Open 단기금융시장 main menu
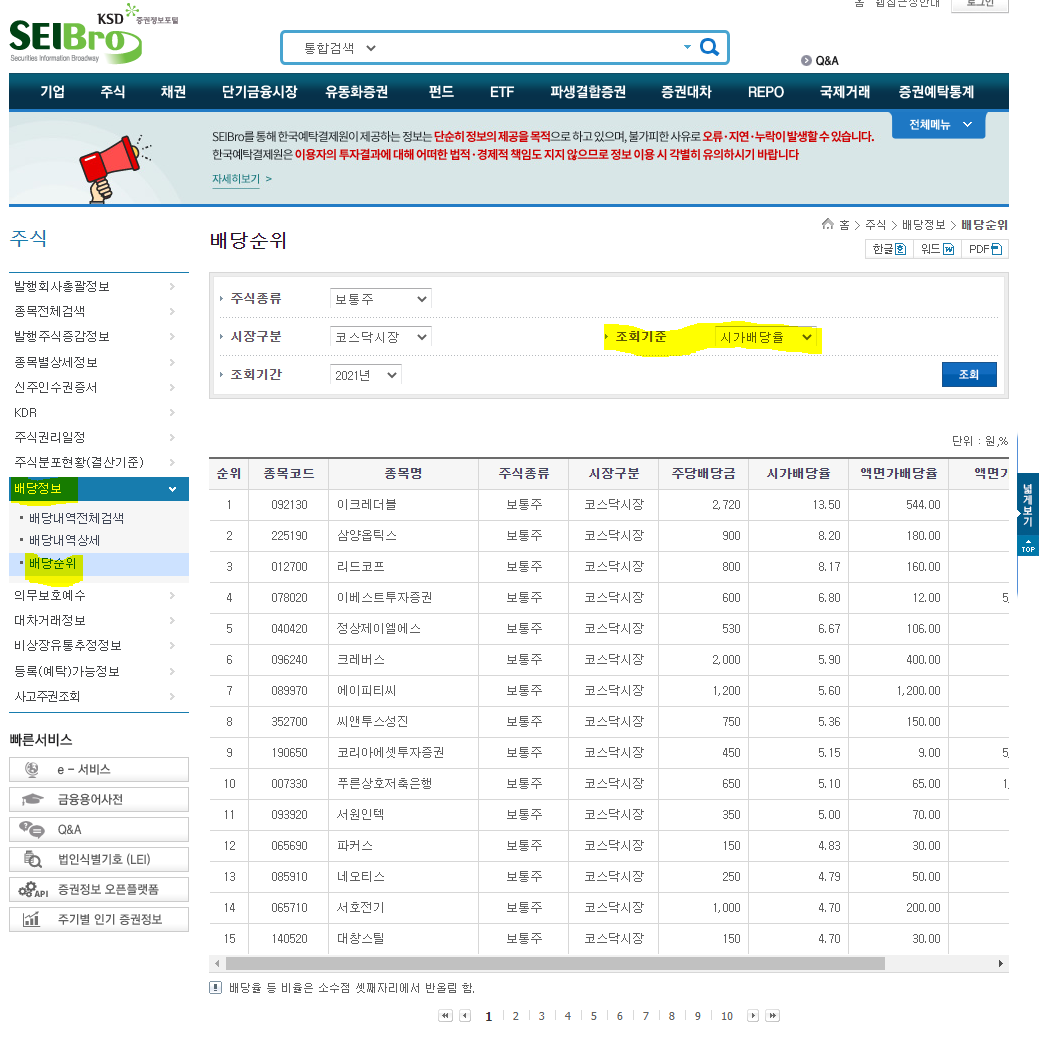Viewport: 1051px width, 1040px height. pos(259,92)
